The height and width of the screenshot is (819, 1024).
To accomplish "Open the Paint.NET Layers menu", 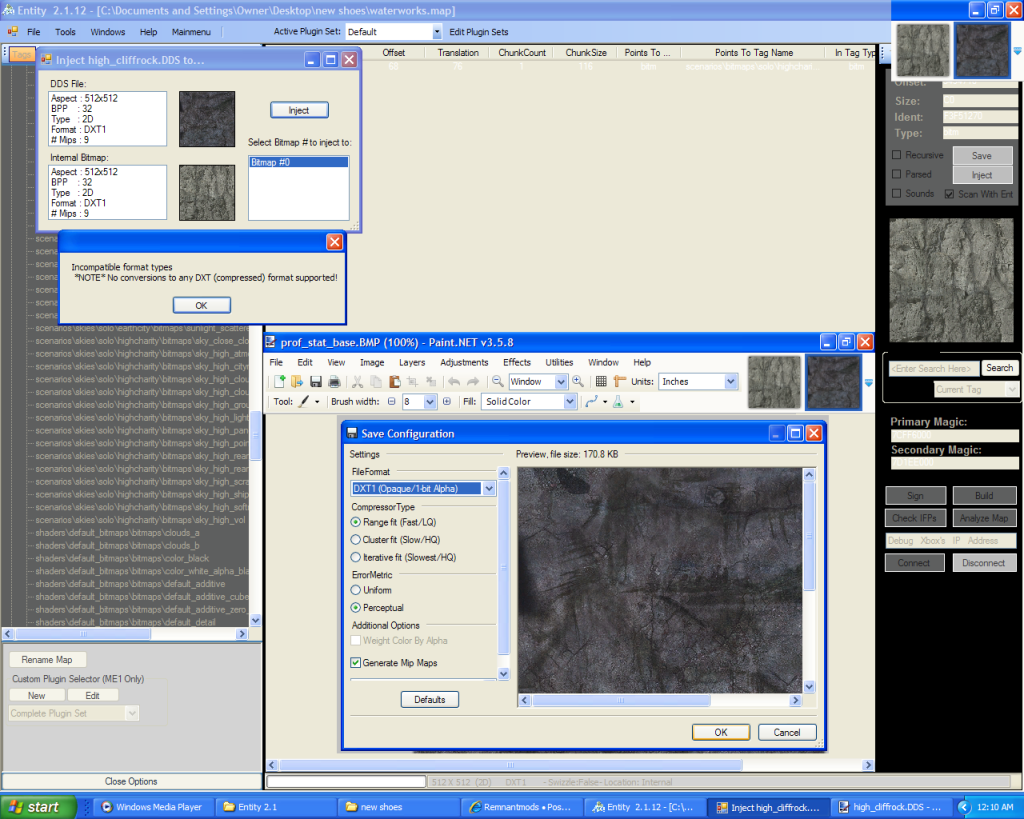I will pos(412,362).
